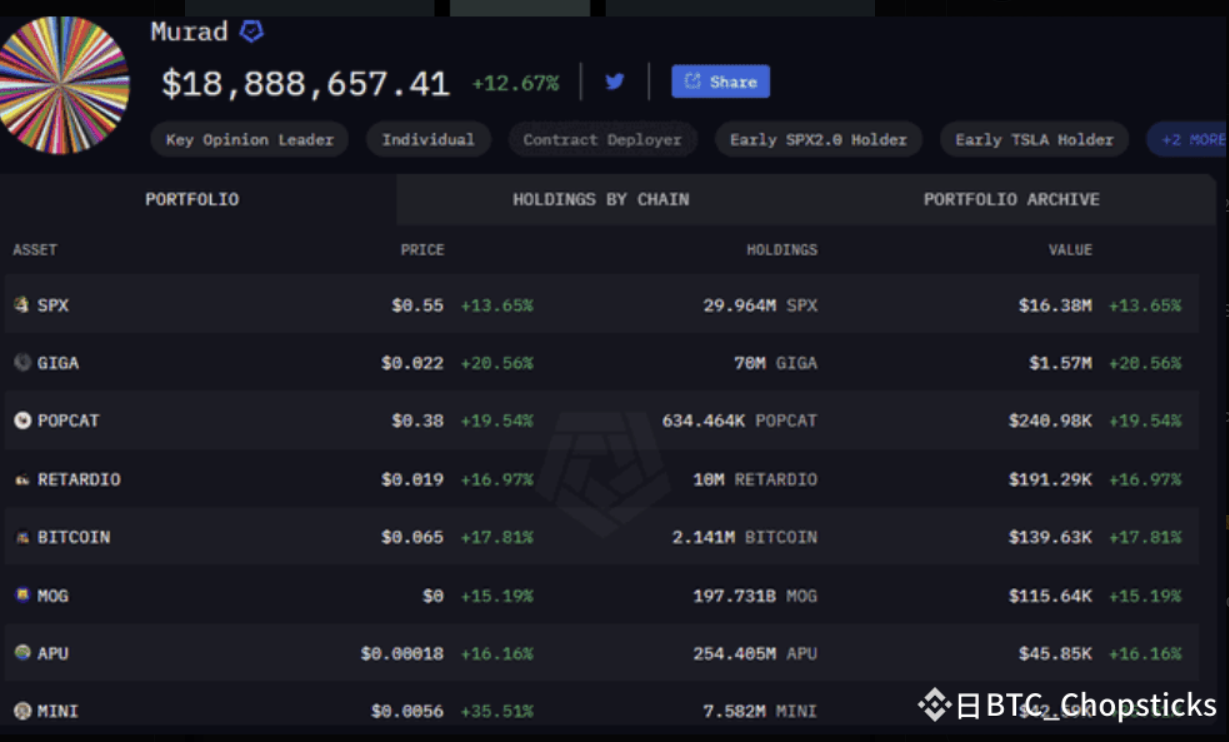
Task: Click the verified badge beside Murad
Action: tap(252, 31)
